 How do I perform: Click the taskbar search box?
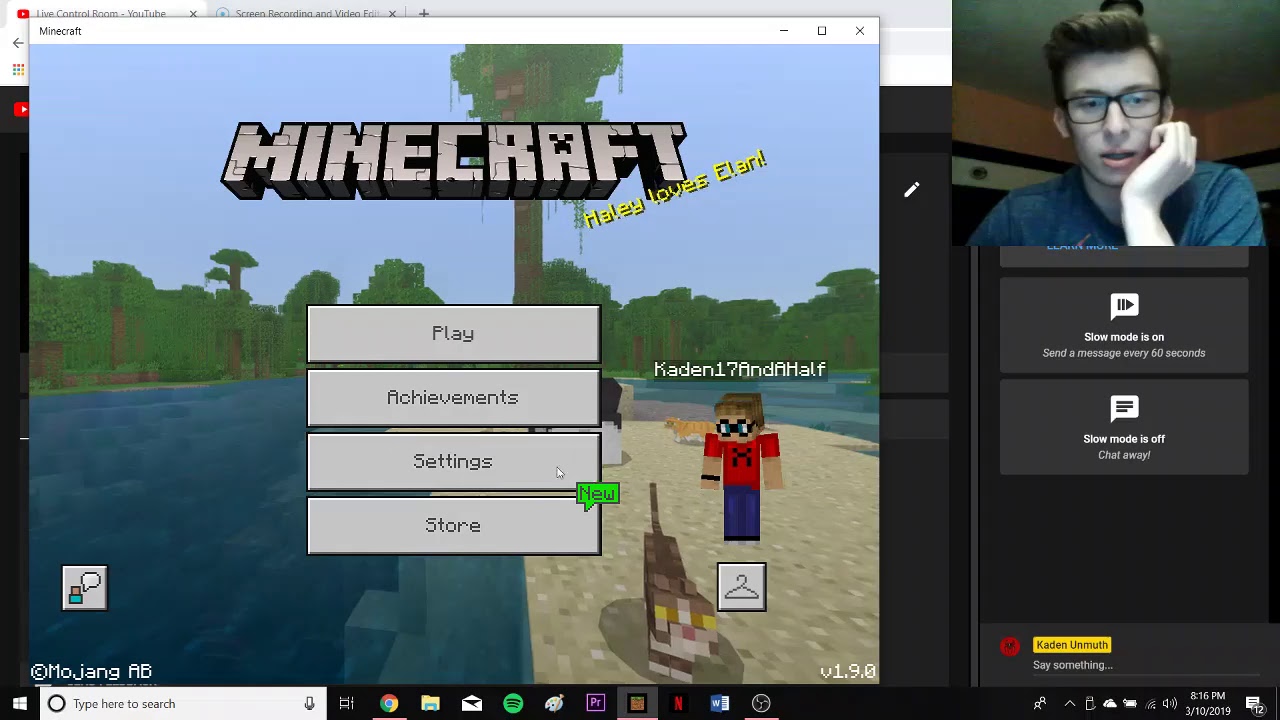click(185, 704)
